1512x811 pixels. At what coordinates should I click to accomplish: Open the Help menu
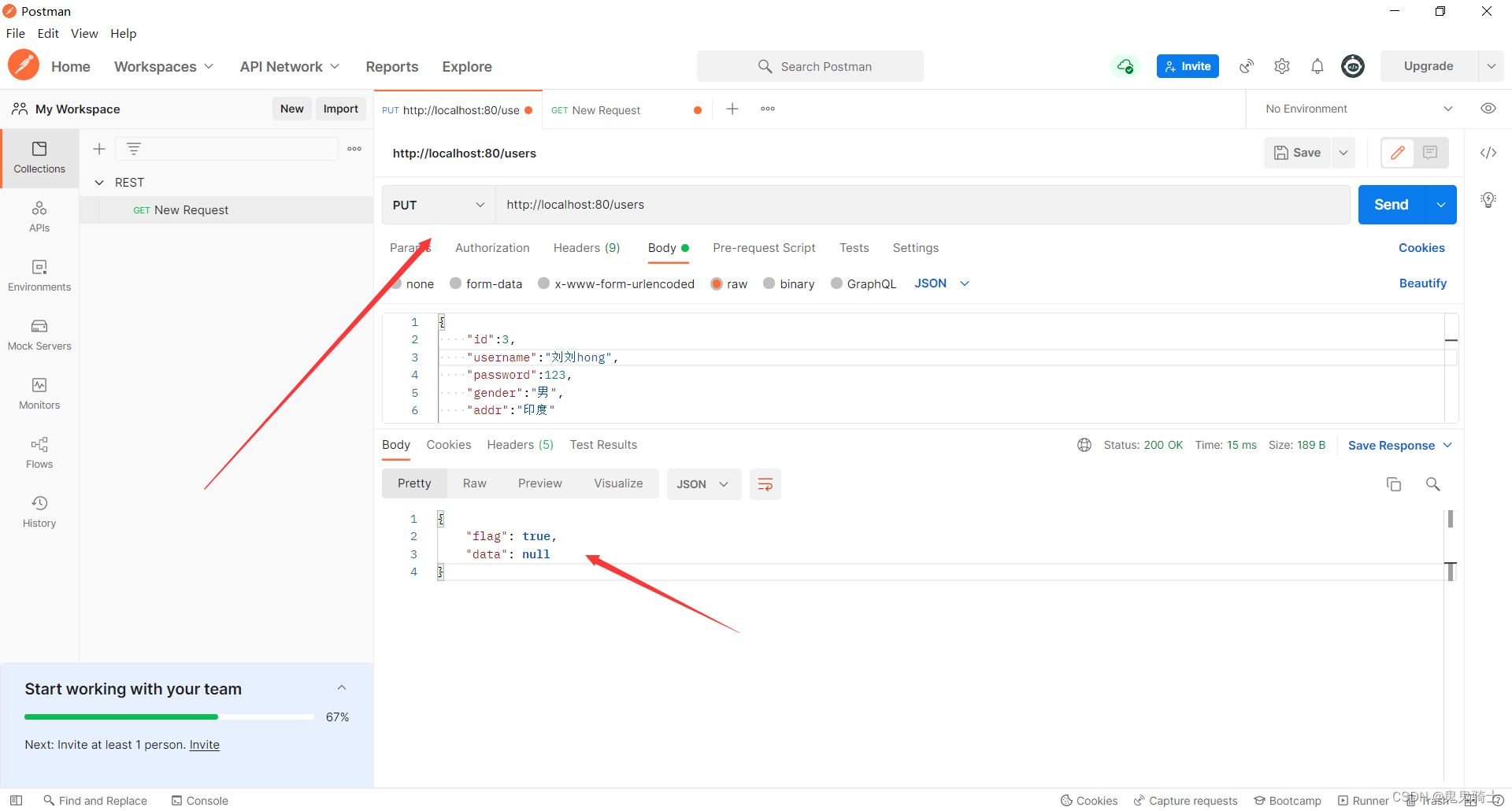[x=124, y=33]
